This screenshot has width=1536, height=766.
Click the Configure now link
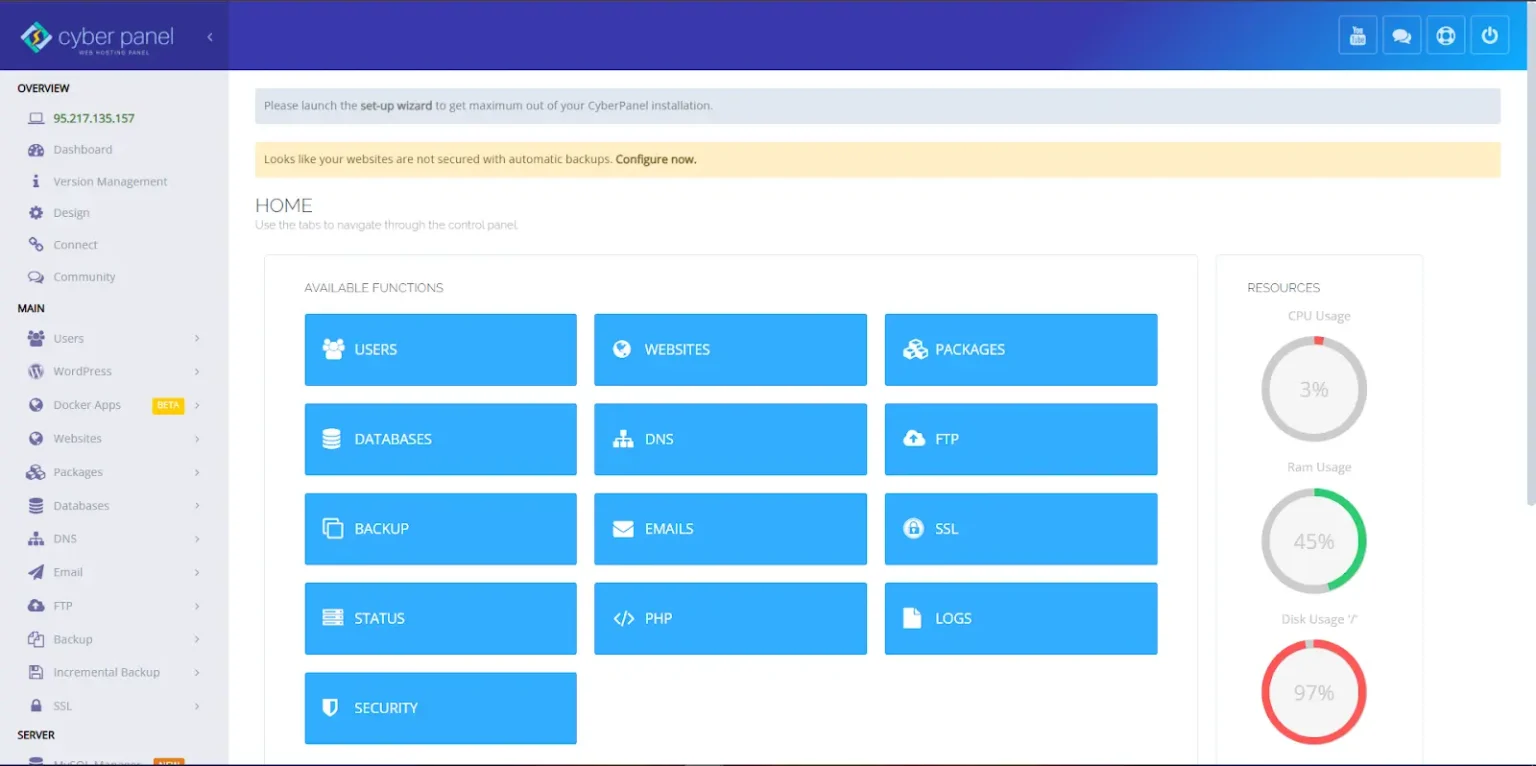(656, 159)
